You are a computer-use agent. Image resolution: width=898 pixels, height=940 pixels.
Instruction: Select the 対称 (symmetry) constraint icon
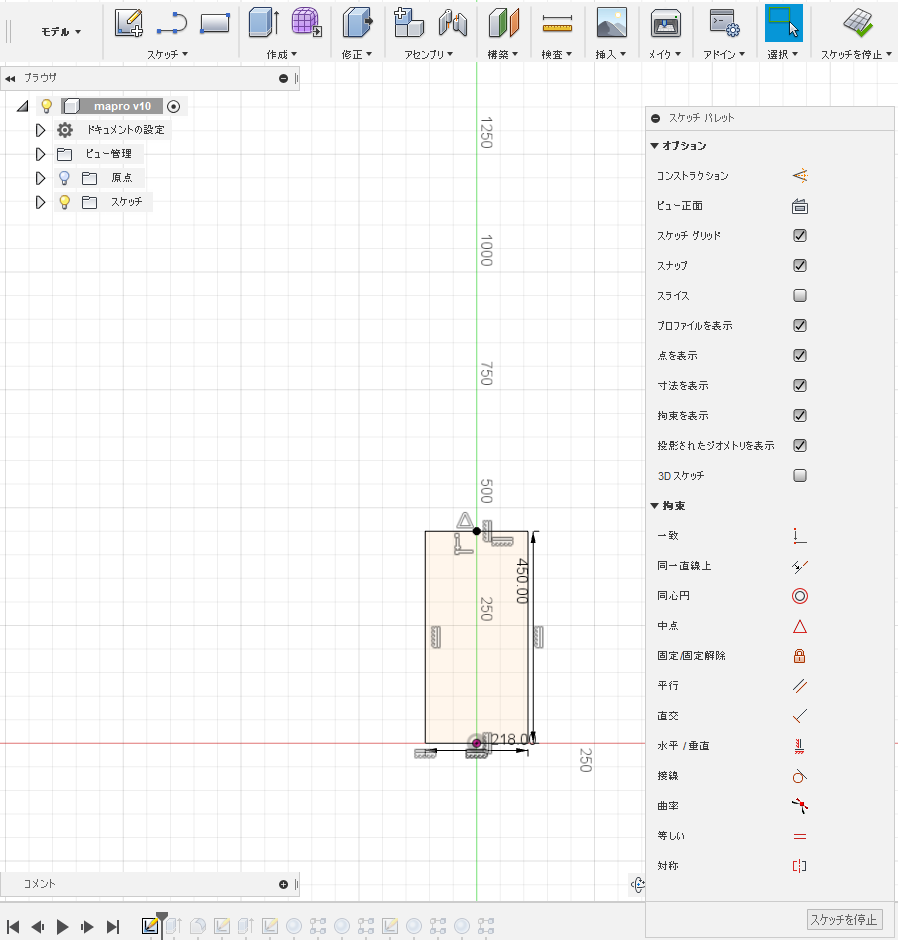(x=797, y=866)
